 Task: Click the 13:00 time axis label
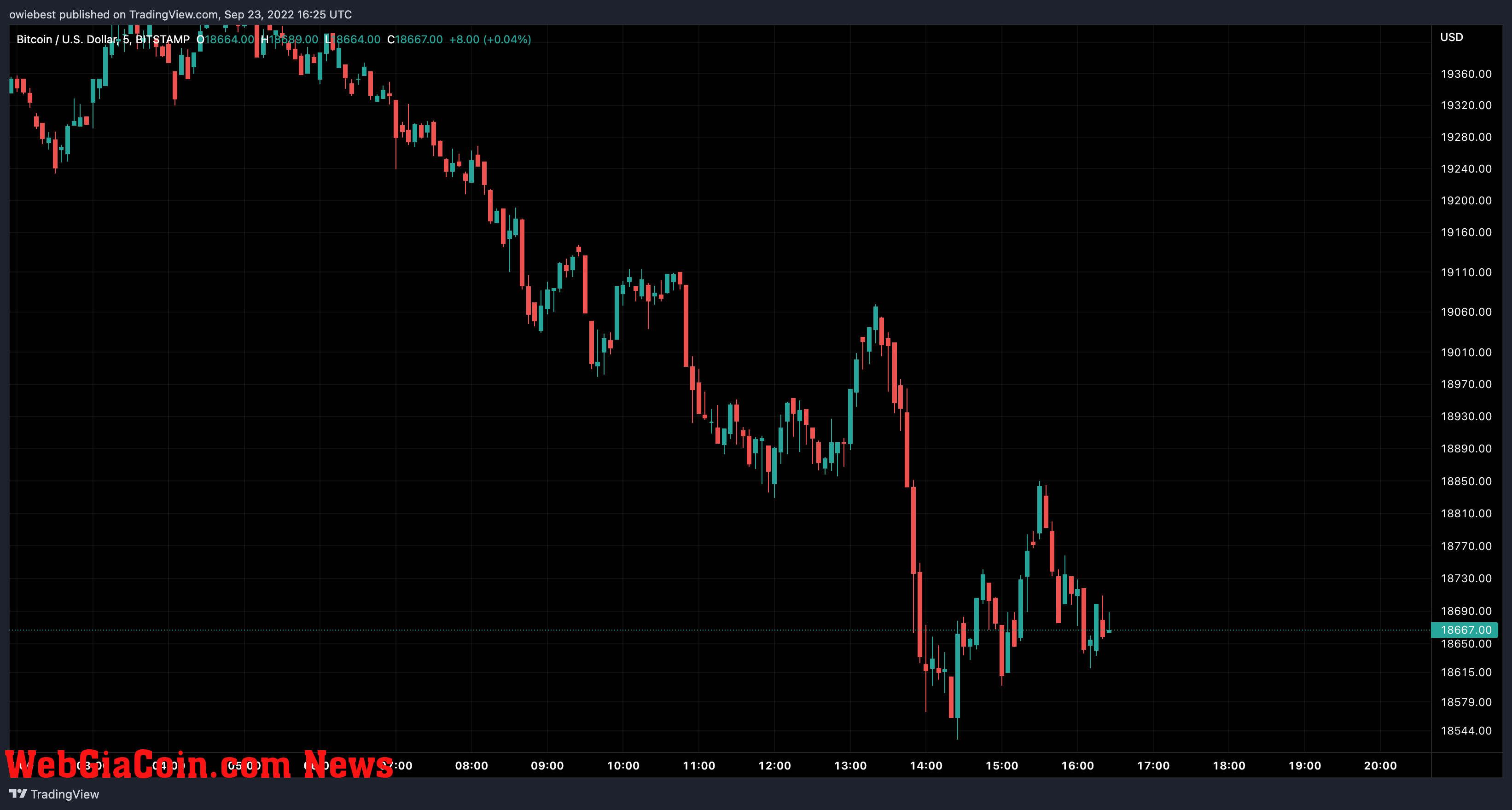tap(850, 766)
